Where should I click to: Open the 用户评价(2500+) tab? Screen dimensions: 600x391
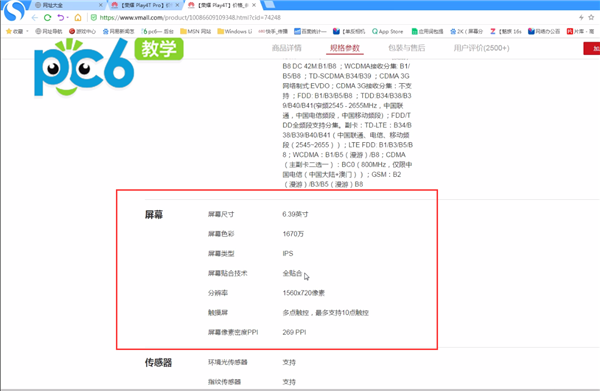(481, 48)
